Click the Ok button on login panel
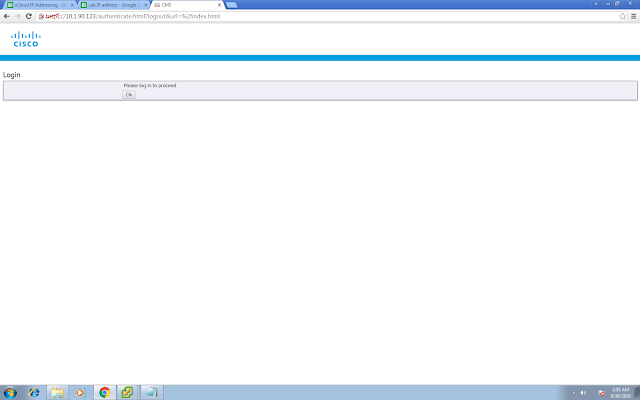 tap(129, 95)
